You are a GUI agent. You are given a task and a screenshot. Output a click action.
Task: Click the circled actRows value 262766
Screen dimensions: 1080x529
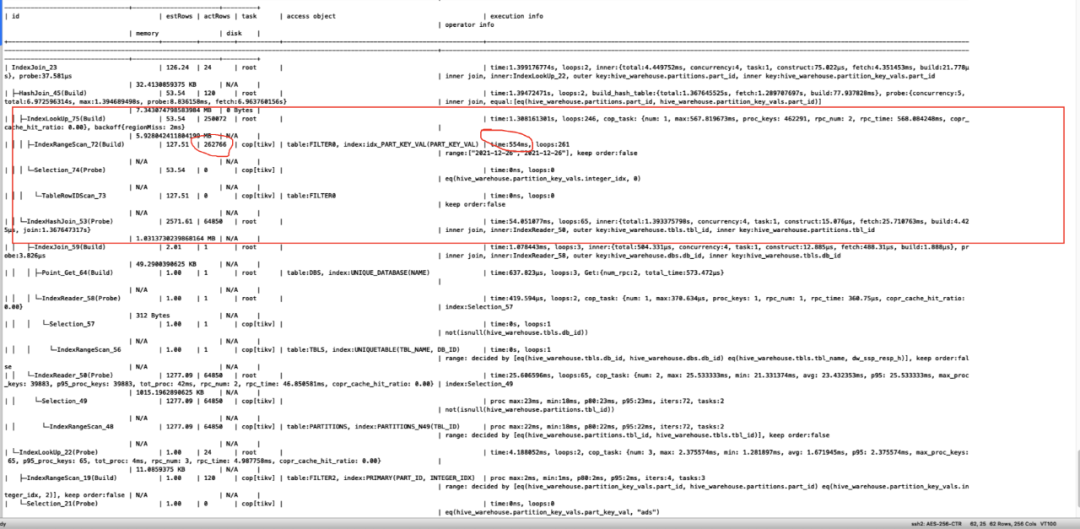217,144
